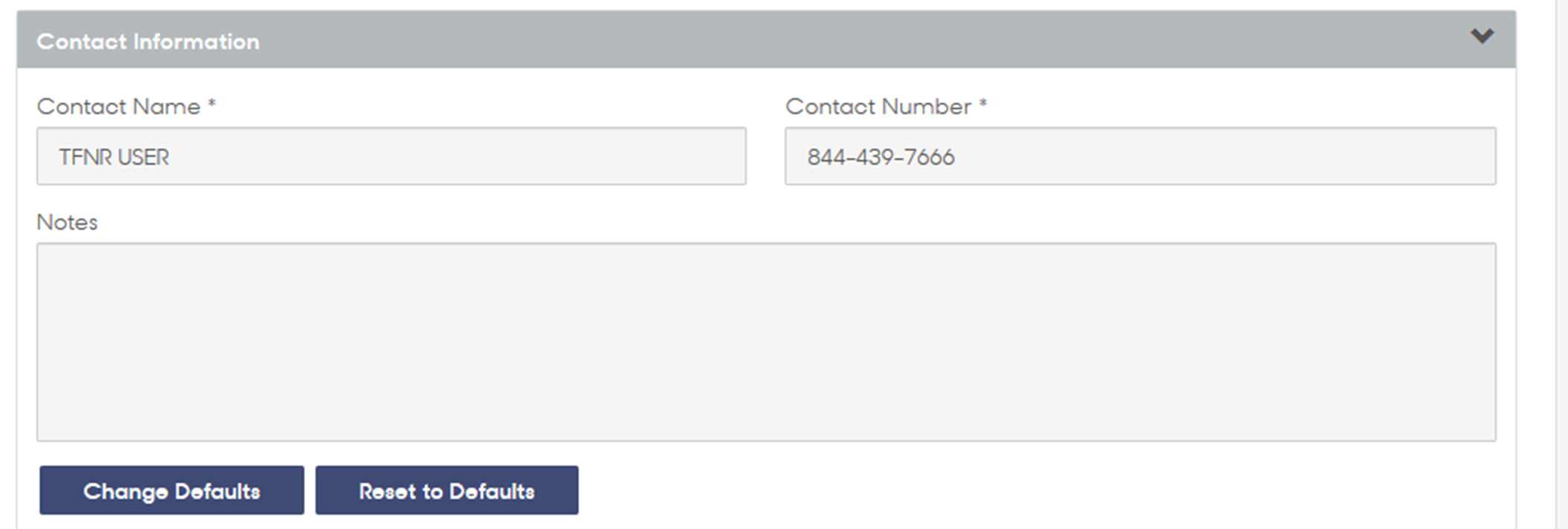This screenshot has width=1568, height=529.
Task: Click the Reset to Defaults button
Action: 447,490
